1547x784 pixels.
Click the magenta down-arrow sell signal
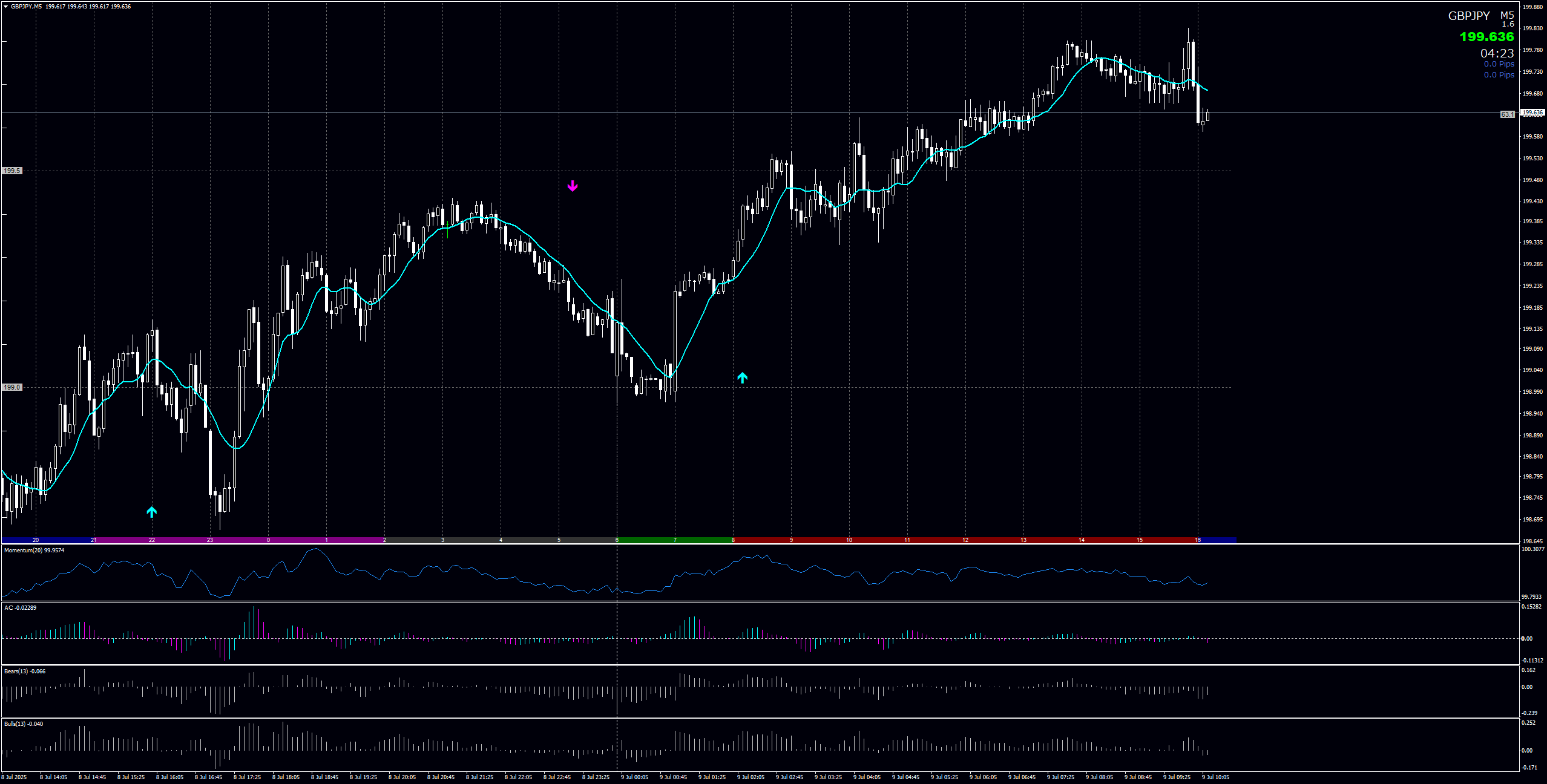(573, 186)
